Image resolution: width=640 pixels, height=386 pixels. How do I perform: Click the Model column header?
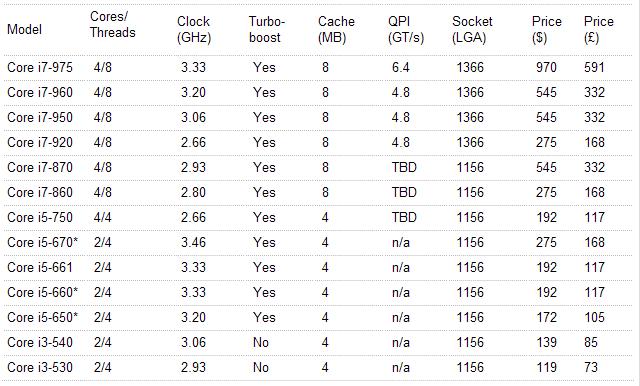point(24,29)
